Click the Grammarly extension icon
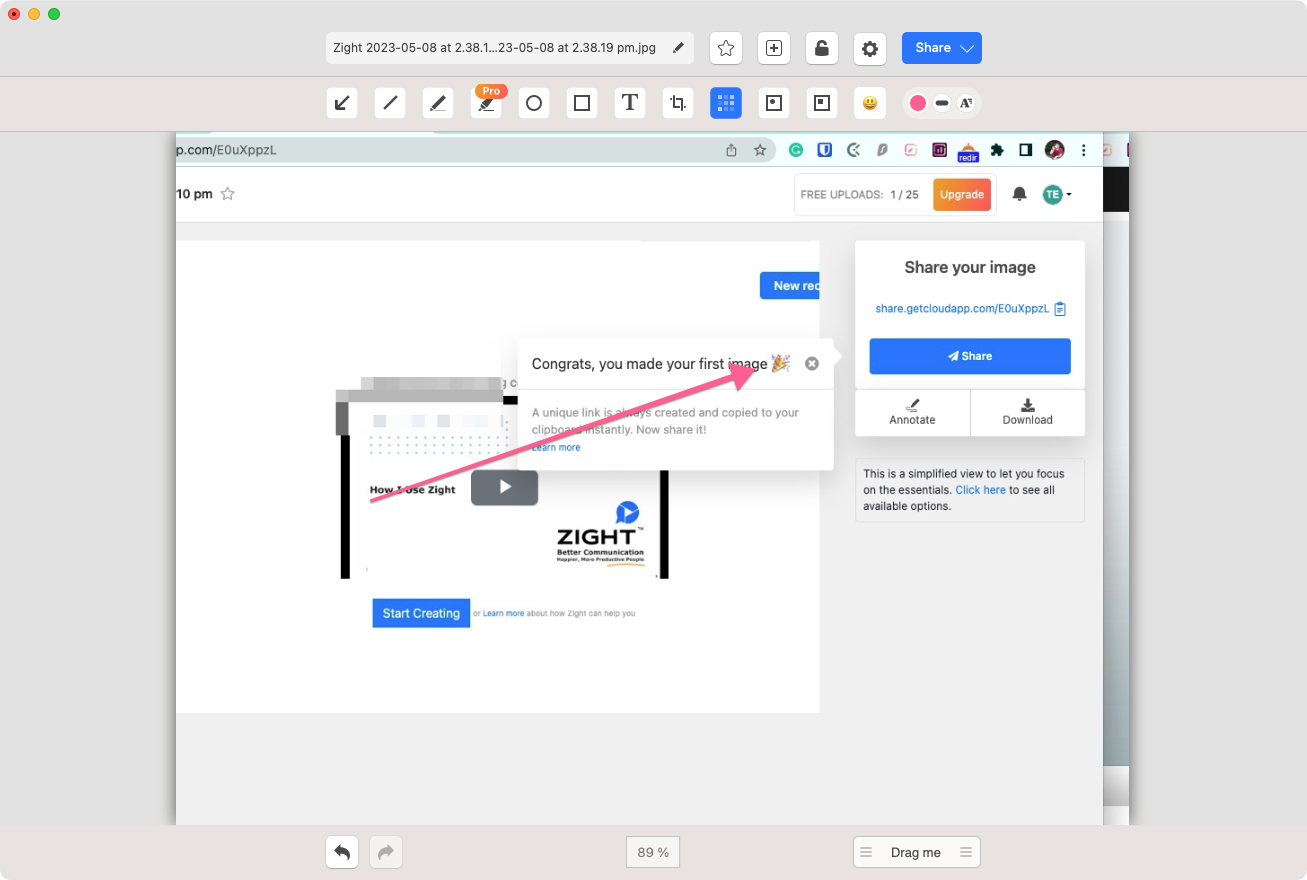 796,150
